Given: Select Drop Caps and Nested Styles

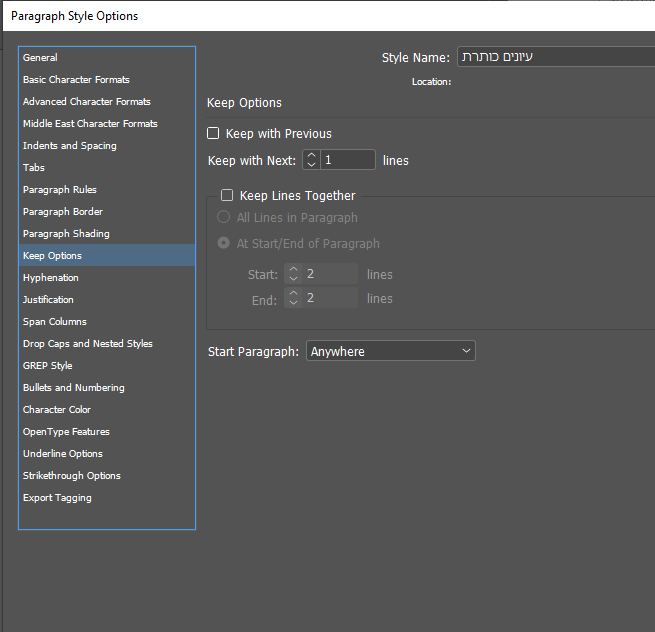Looking at the screenshot, I should click(x=88, y=344).
